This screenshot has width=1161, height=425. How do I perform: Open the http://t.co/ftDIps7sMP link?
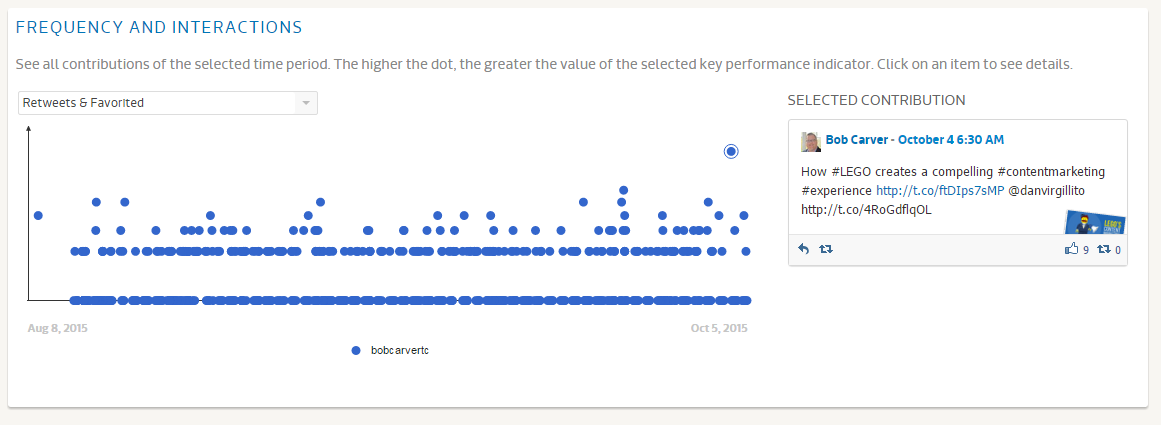940,190
